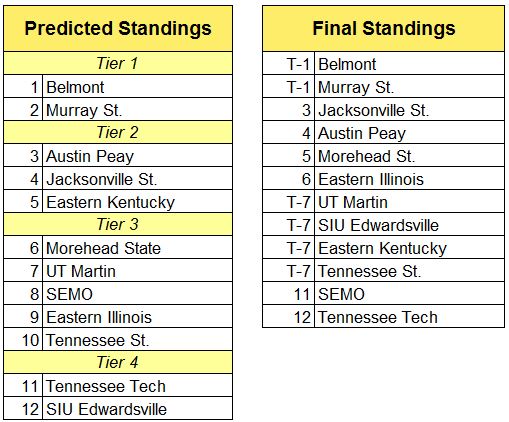Select the Tier 4 row

tap(118, 362)
